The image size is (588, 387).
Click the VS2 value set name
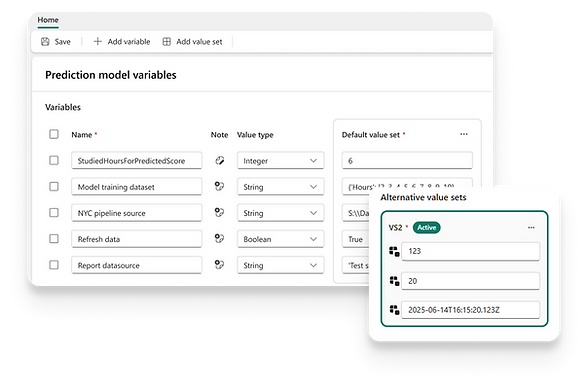tap(395, 228)
